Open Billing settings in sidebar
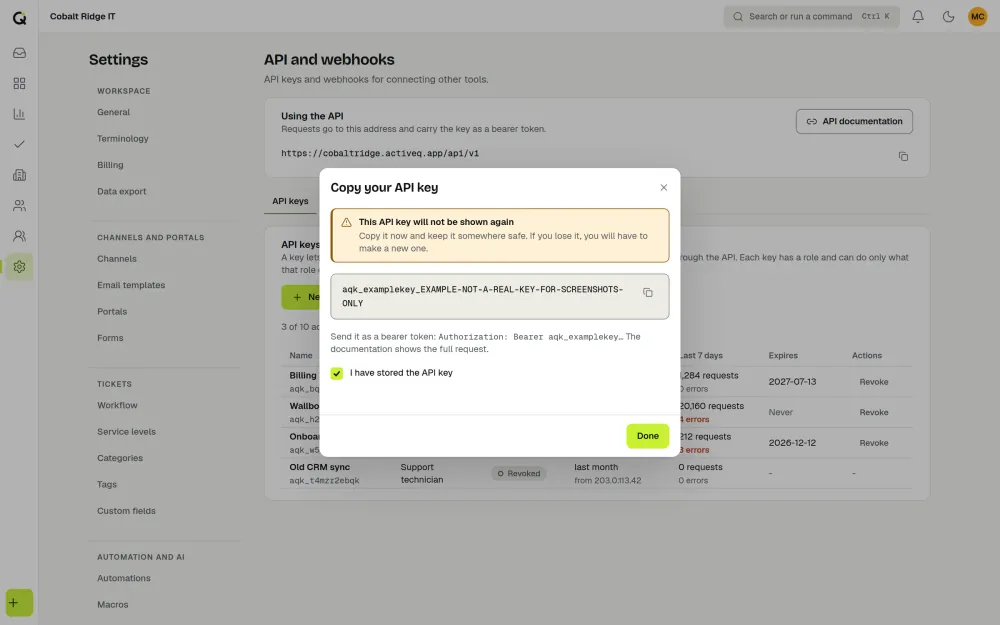Screen dimensions: 1000x625 [110, 165]
